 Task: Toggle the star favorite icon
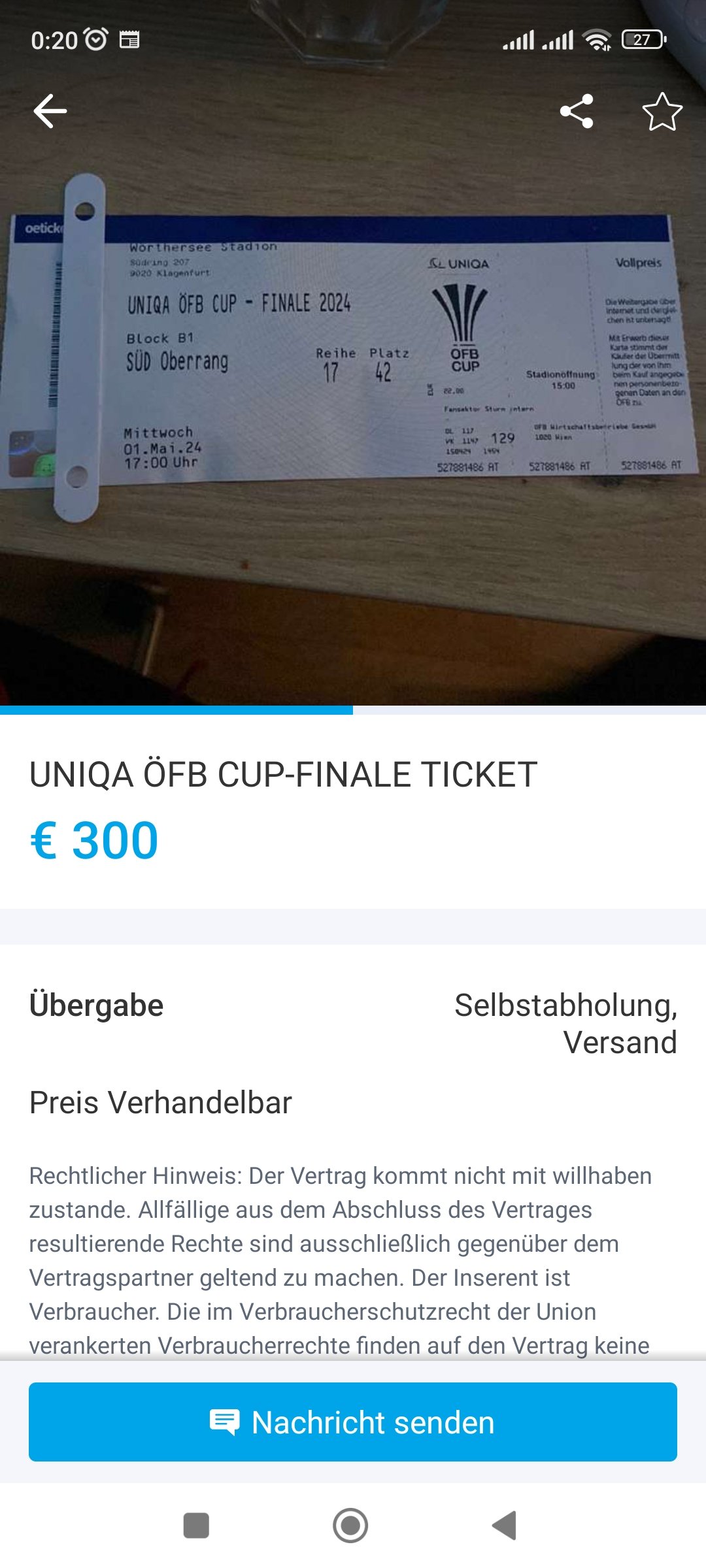point(662,111)
